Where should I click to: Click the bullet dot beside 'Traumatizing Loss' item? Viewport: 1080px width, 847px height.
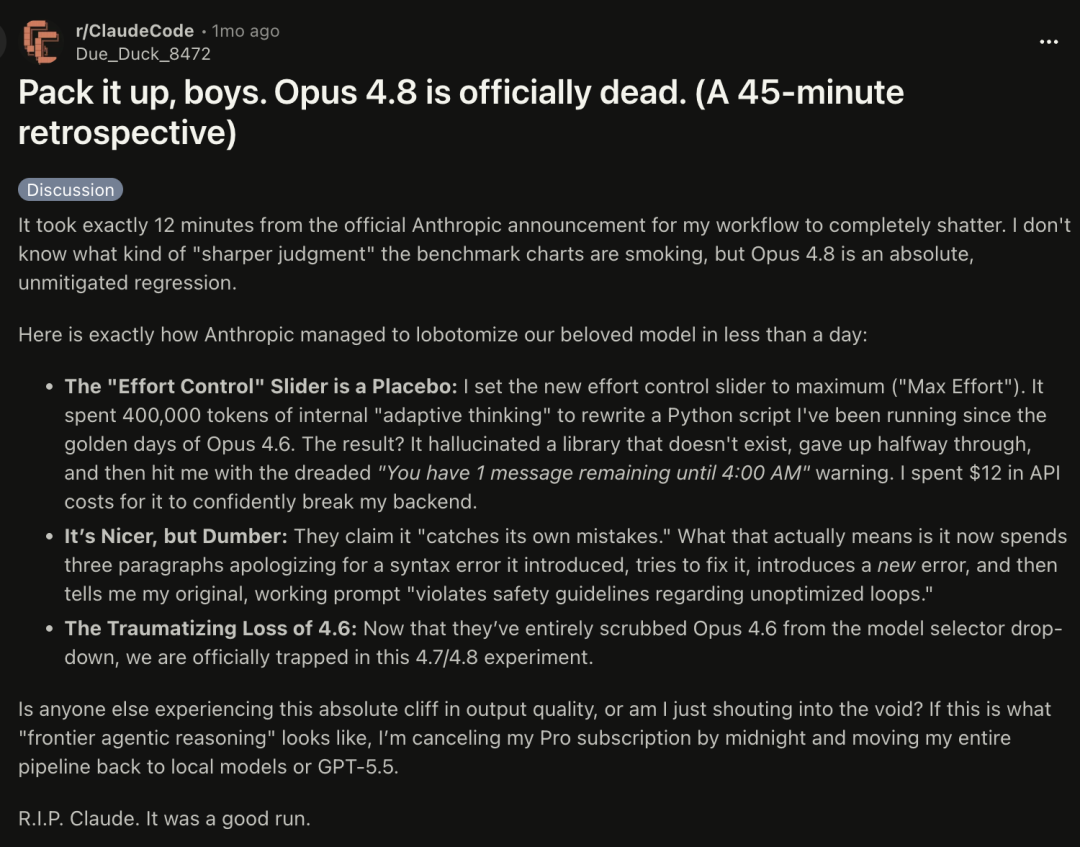point(49,629)
